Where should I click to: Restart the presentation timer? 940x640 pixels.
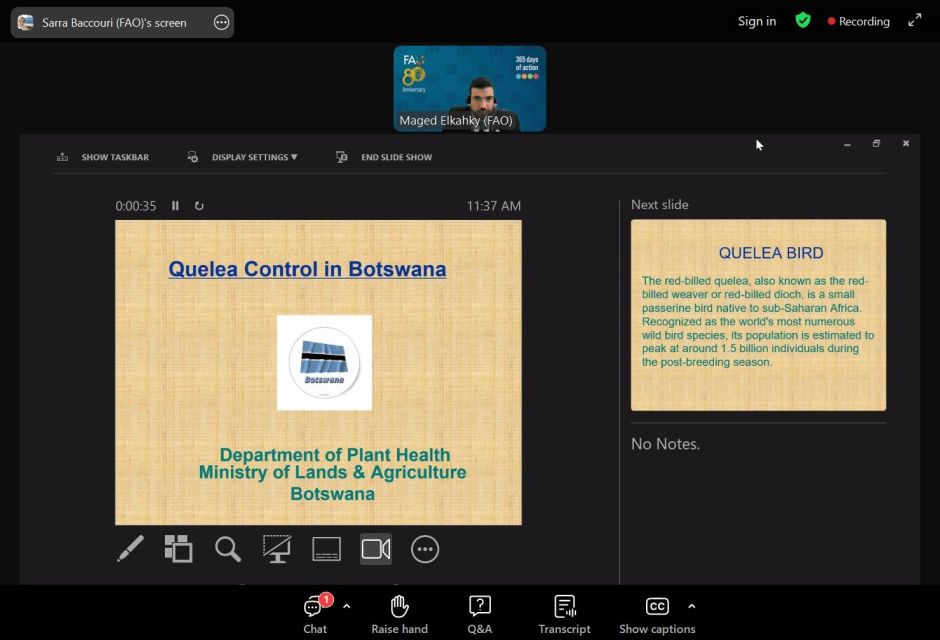pyautogui.click(x=199, y=206)
